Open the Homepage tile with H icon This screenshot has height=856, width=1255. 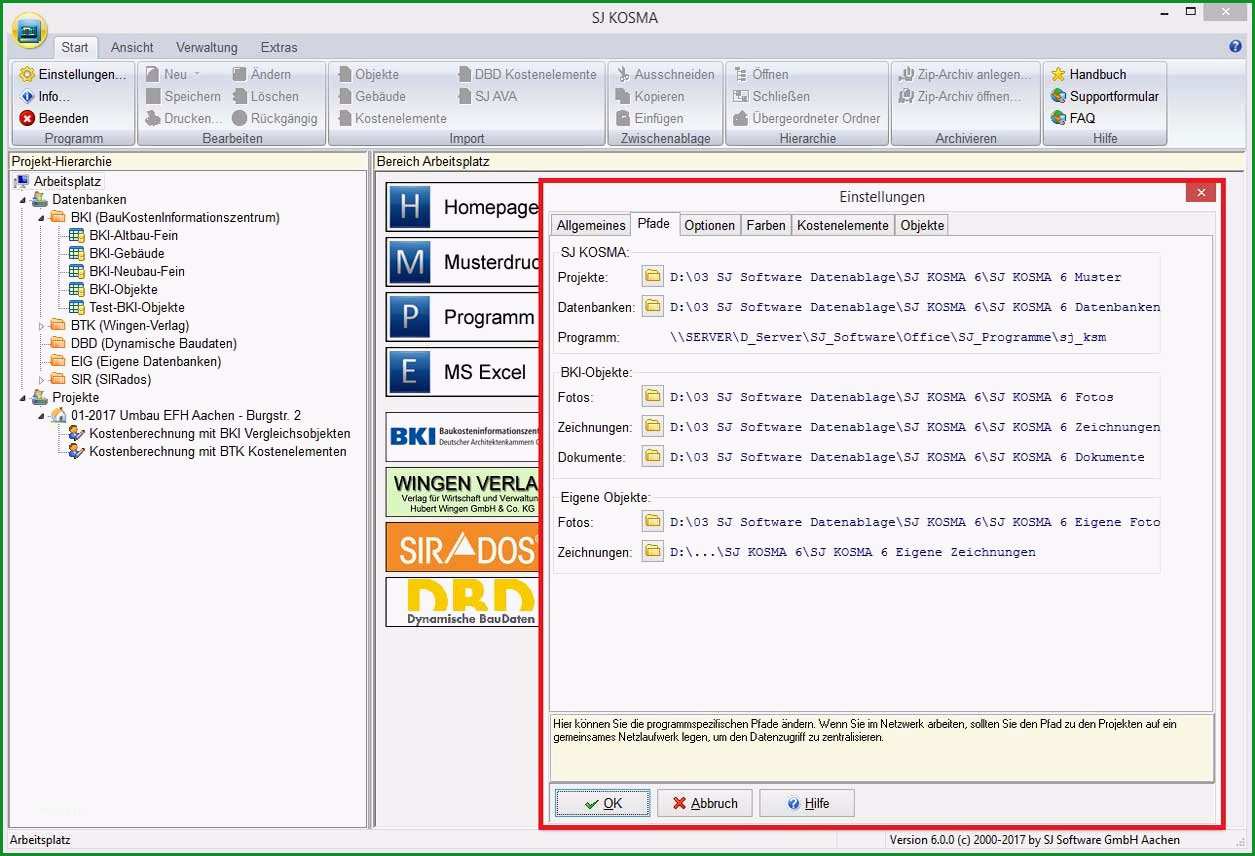(462, 207)
